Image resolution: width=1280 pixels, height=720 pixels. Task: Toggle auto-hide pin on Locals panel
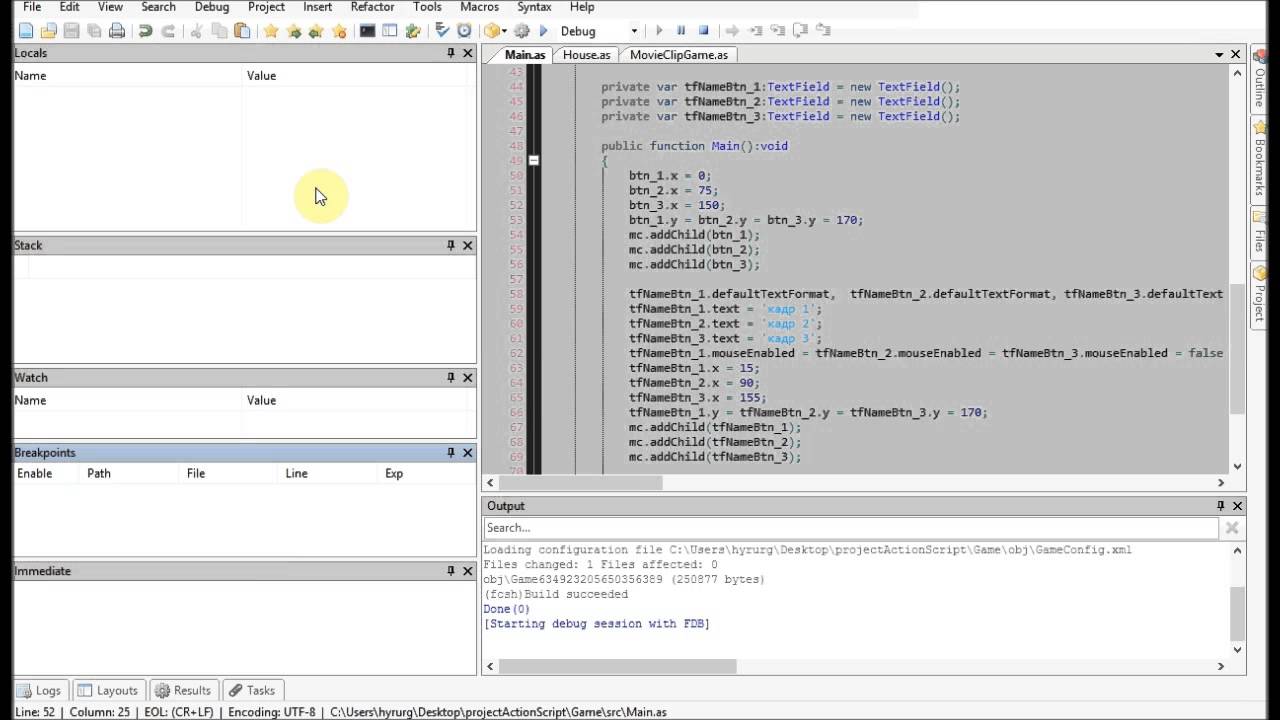pyautogui.click(x=451, y=53)
